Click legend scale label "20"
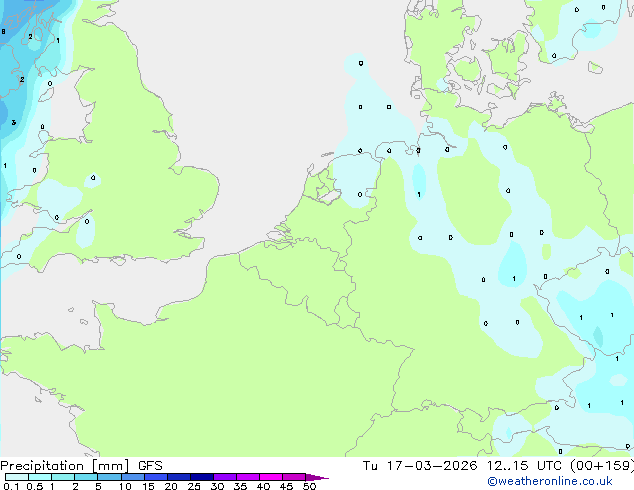Viewport: 634px width, 490px height. coord(171,486)
